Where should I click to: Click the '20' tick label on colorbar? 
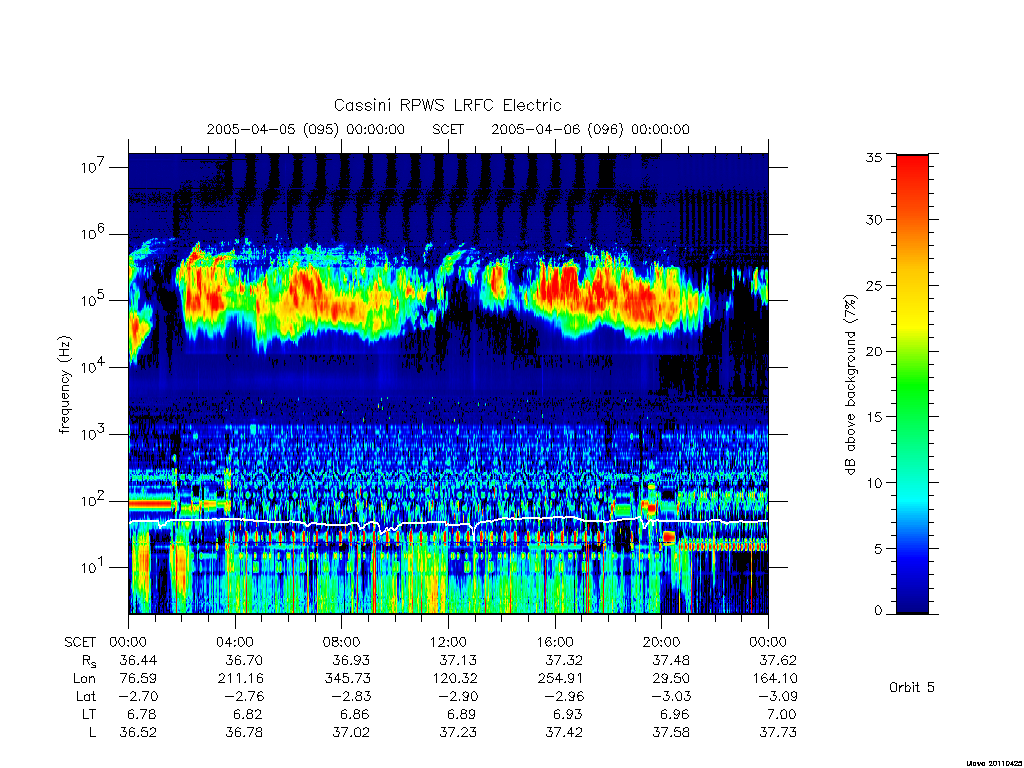(873, 351)
